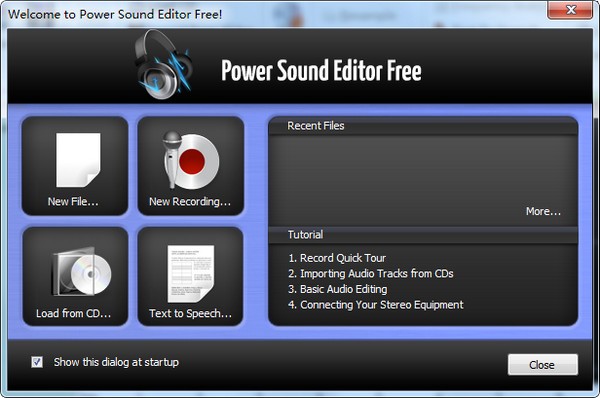Click the Close button
This screenshot has height=398, width=600.
[x=543, y=365]
